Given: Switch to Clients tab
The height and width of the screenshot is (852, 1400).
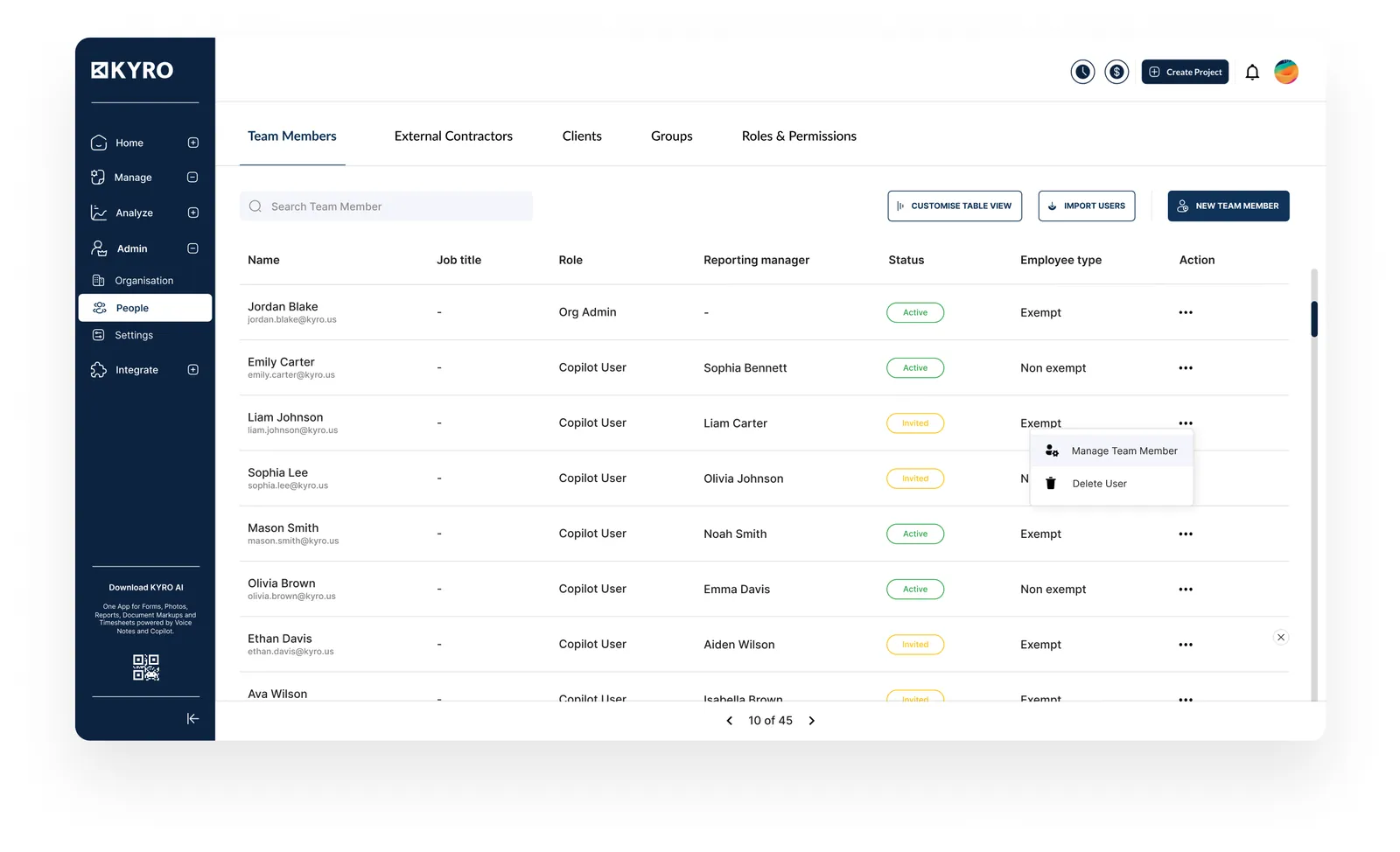Looking at the screenshot, I should 582,136.
